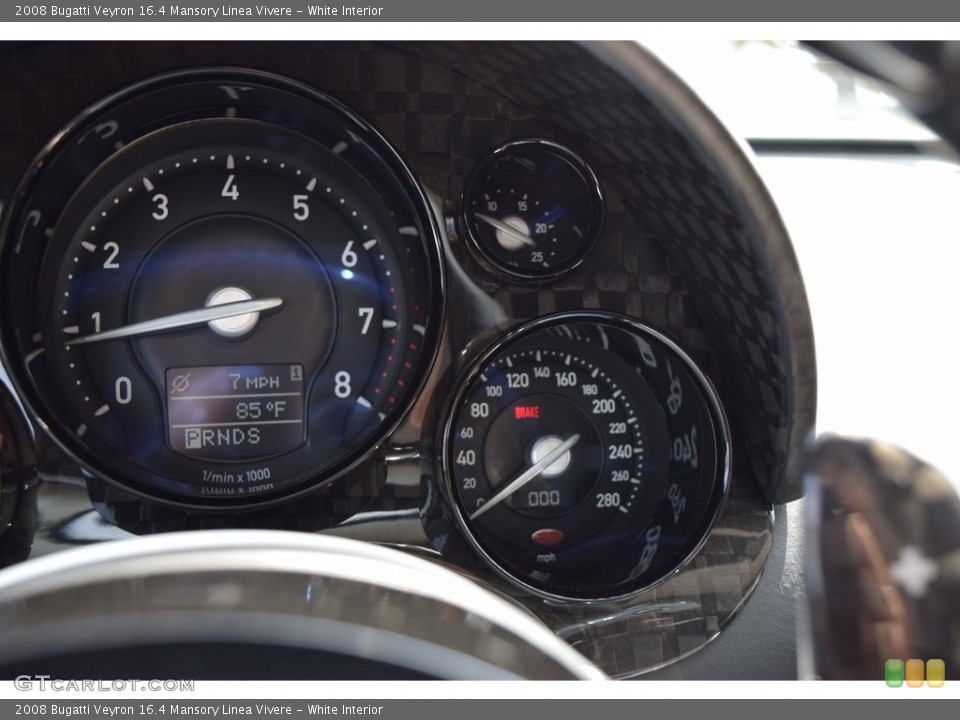The height and width of the screenshot is (720, 960).
Task: Click the '40' mark on the speedometer inner dial
Action: point(466,457)
